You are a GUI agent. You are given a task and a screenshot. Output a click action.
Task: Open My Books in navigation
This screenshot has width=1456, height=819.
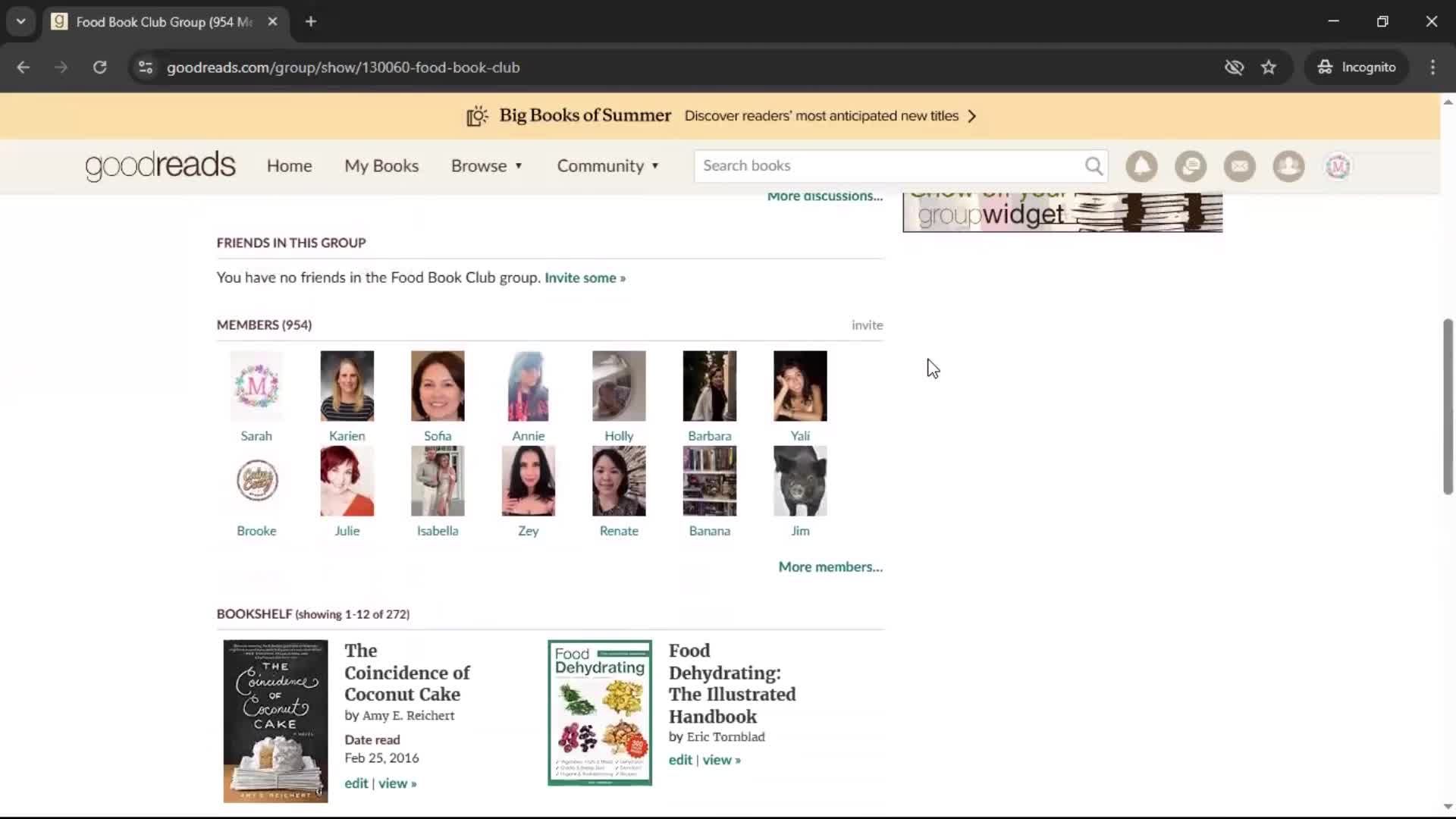pyautogui.click(x=381, y=166)
